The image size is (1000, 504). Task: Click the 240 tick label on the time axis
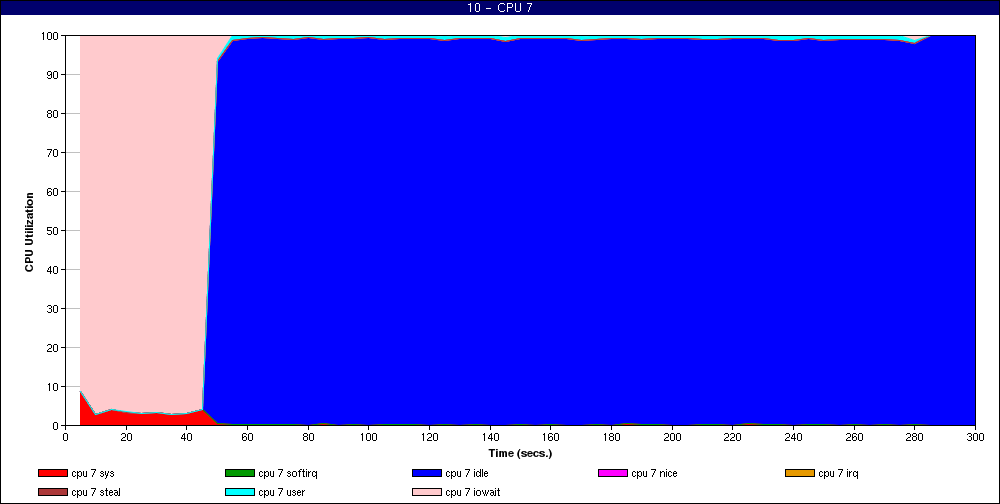coord(793,437)
